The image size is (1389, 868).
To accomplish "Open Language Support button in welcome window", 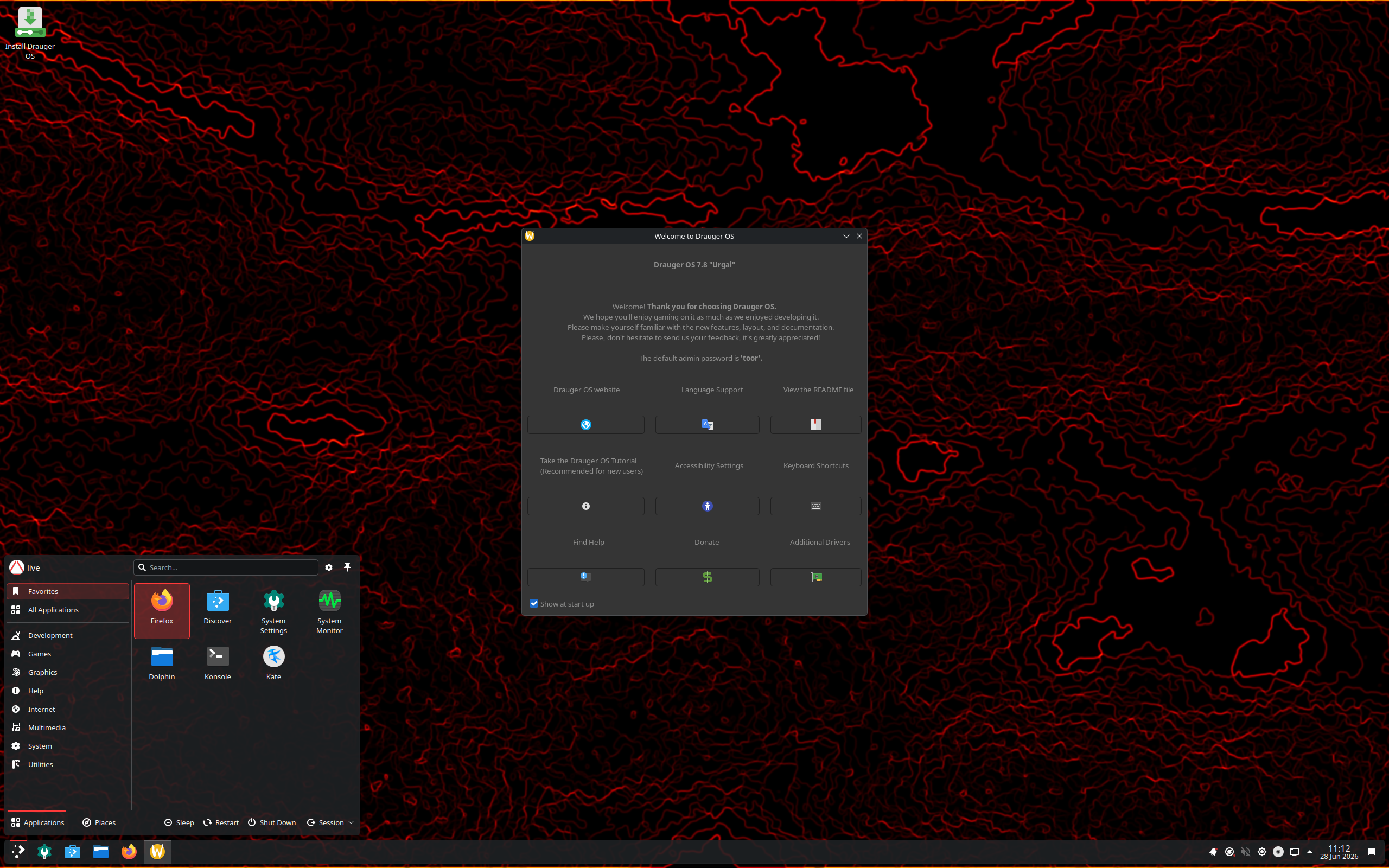I will pos(707,425).
